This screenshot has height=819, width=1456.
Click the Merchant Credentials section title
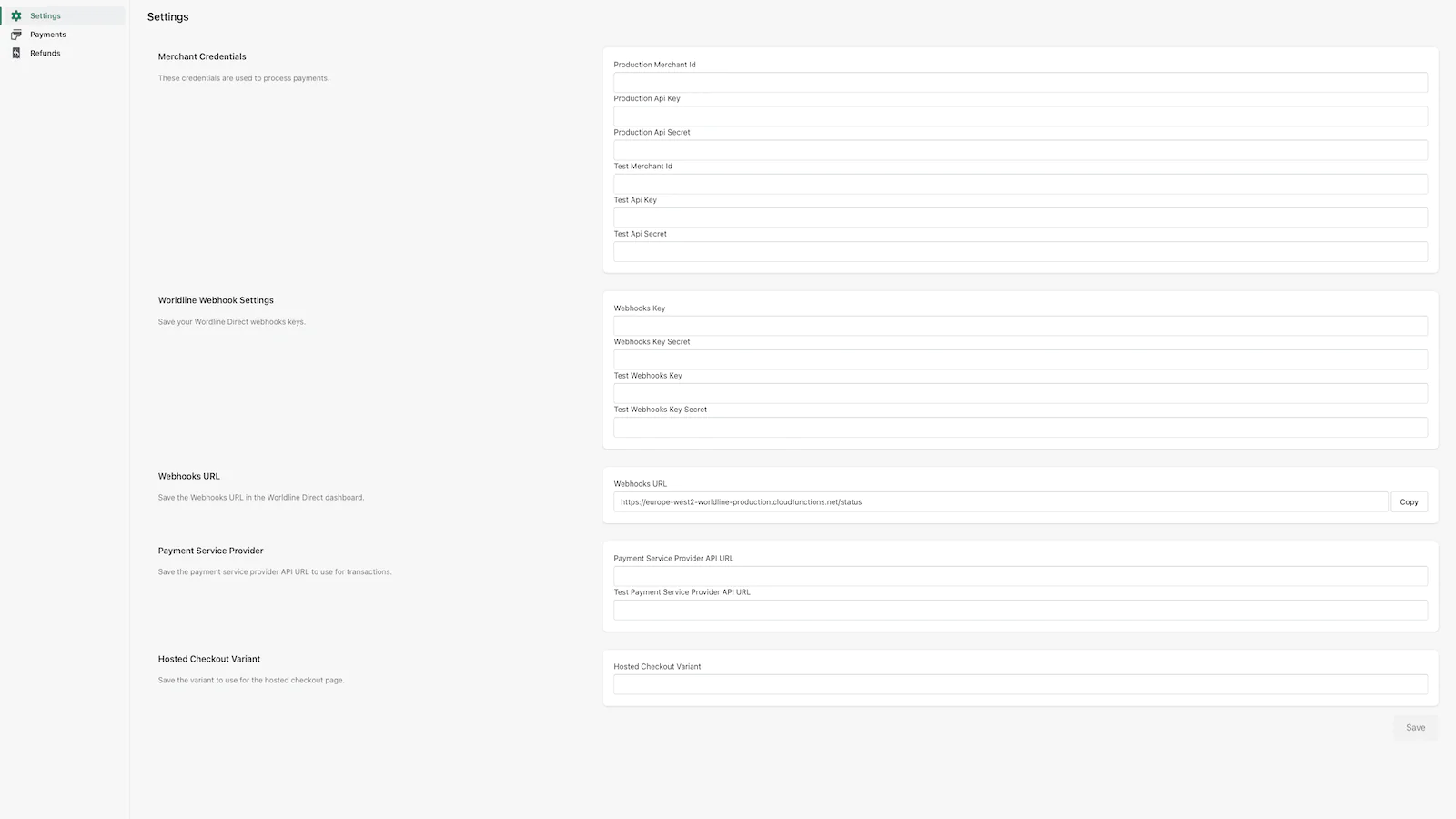pos(202,56)
